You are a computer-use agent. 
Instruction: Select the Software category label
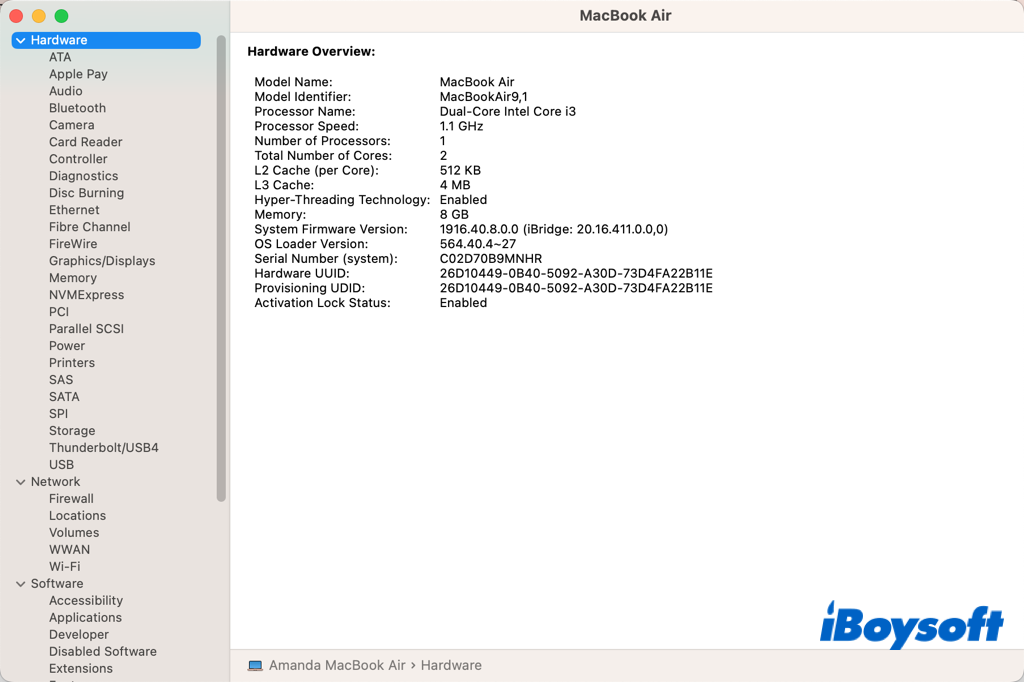57,584
